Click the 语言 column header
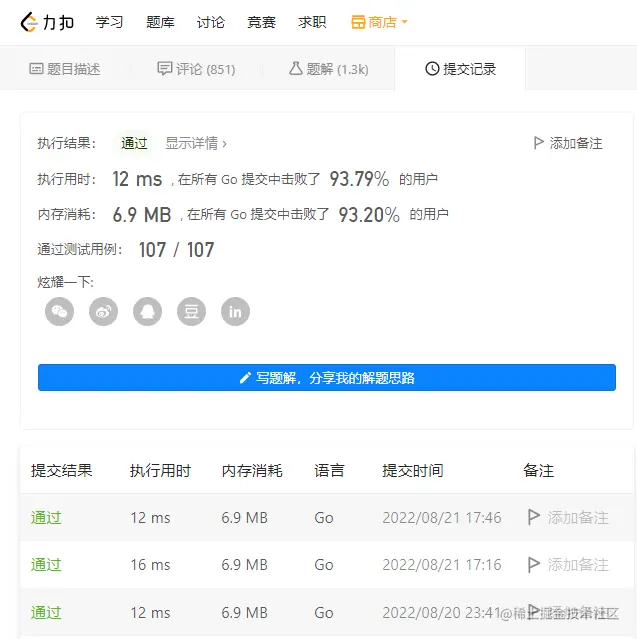 [329, 471]
